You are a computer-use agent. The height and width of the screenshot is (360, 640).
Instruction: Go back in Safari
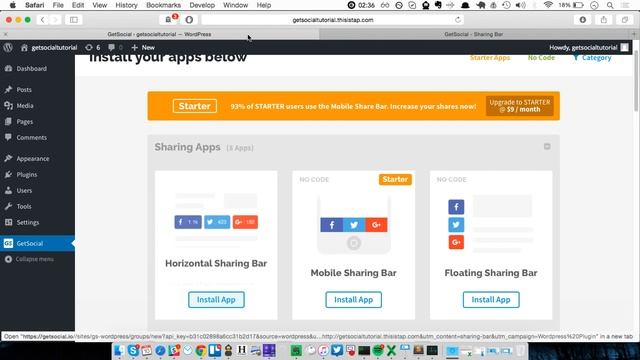point(42,20)
